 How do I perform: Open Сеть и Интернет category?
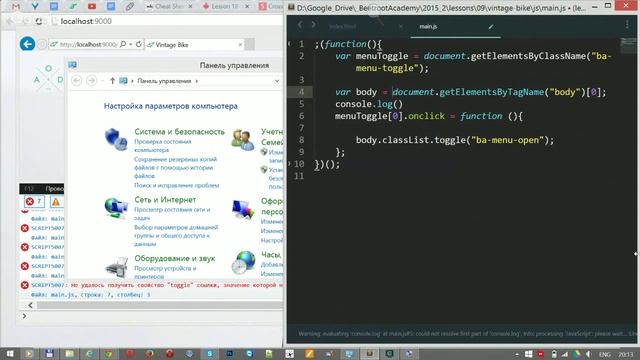point(165,200)
